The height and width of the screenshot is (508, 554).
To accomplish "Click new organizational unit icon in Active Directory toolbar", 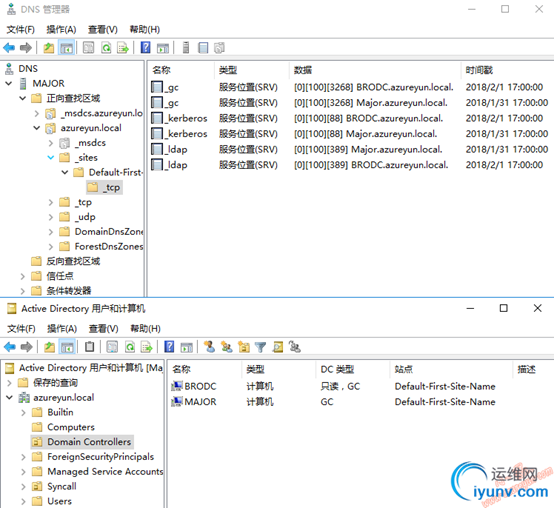I will [x=244, y=347].
